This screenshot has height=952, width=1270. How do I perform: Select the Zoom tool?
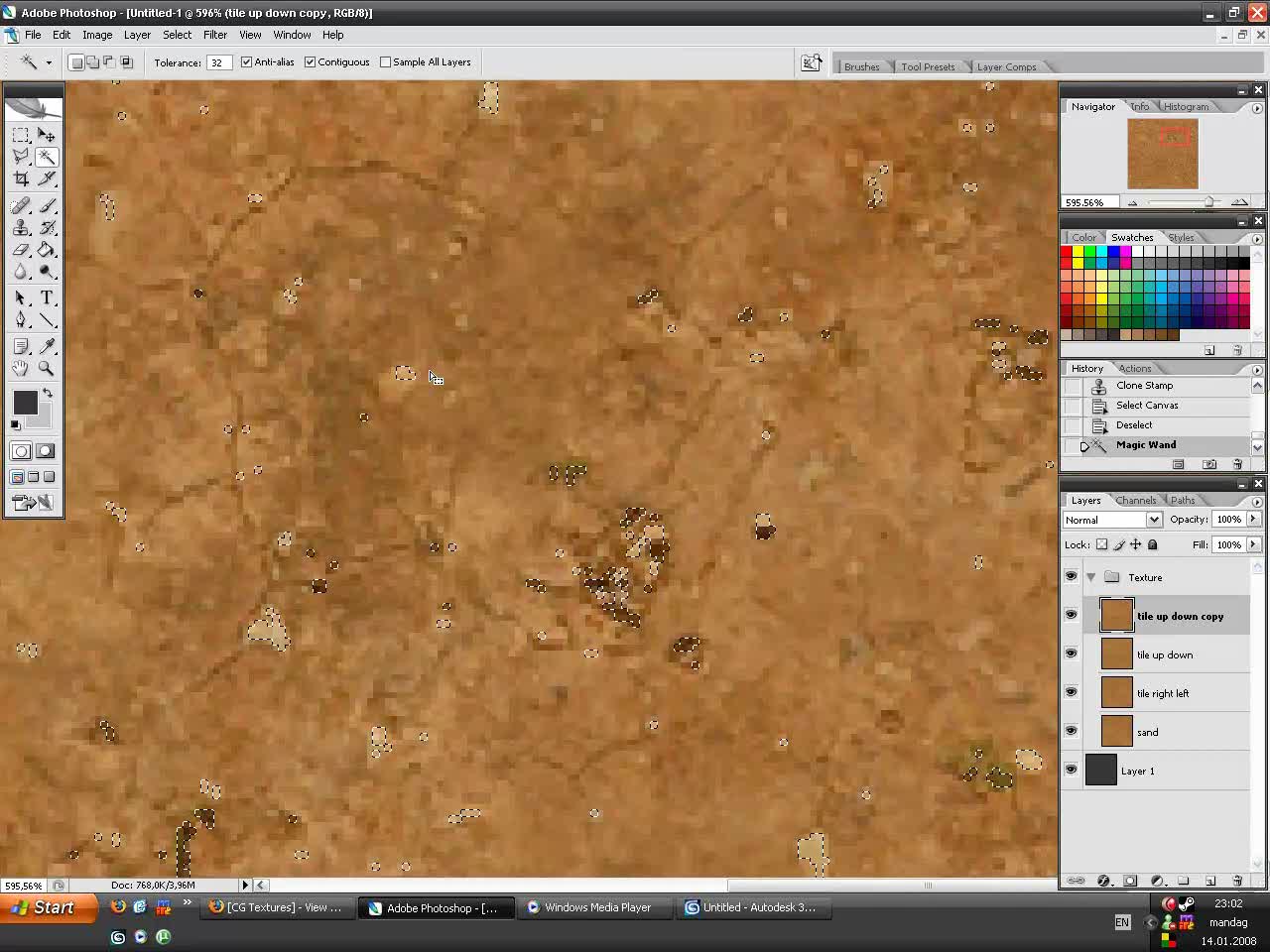point(48,368)
